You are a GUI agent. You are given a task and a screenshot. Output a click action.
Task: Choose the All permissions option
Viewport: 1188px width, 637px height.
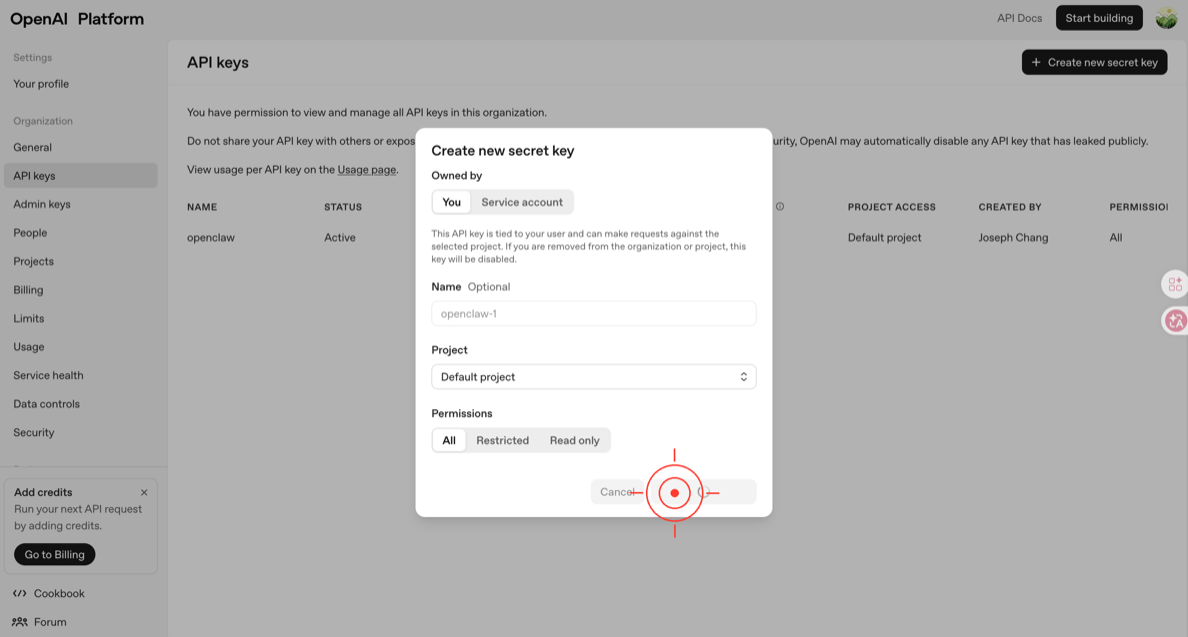click(x=449, y=440)
